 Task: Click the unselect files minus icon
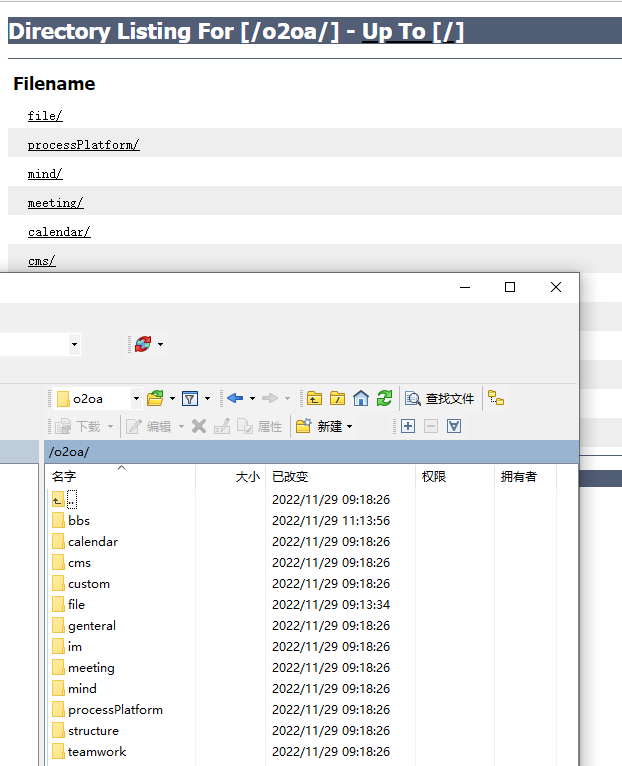(x=431, y=426)
